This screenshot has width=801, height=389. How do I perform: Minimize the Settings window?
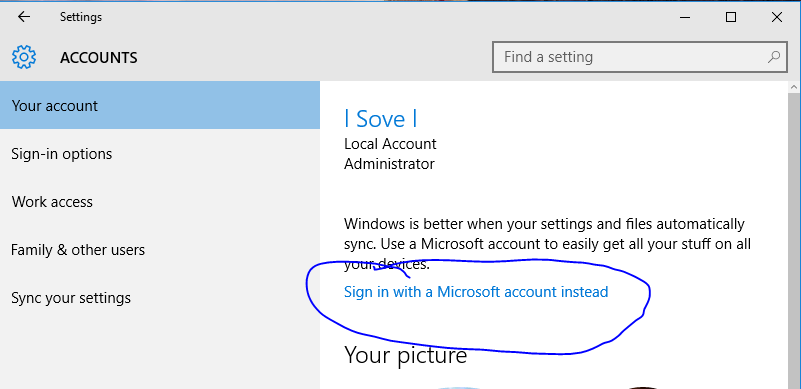coord(686,17)
